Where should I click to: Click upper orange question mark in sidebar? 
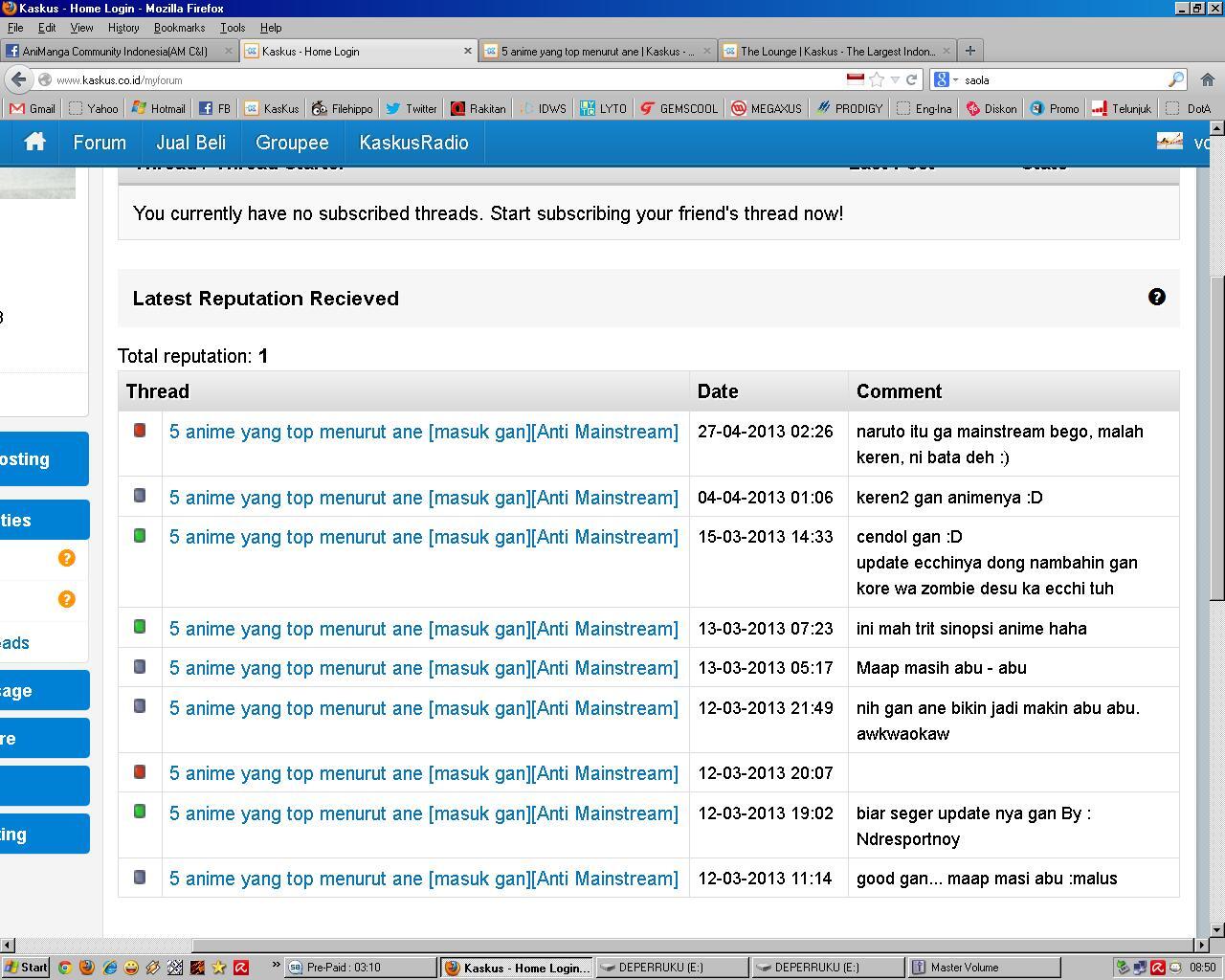pyautogui.click(x=66, y=558)
